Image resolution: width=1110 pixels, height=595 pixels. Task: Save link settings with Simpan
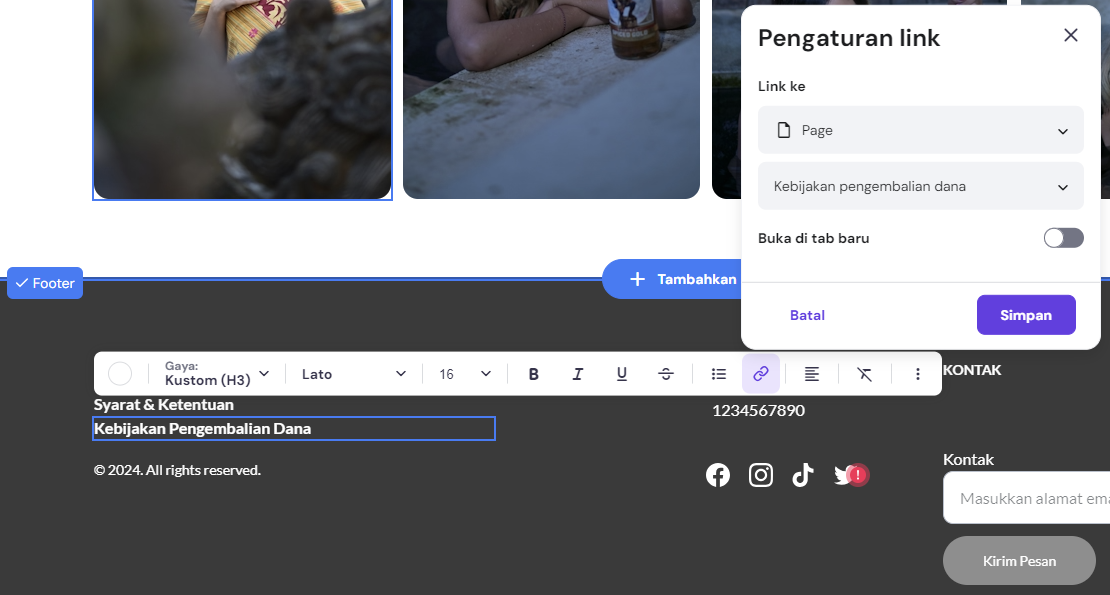1026,315
